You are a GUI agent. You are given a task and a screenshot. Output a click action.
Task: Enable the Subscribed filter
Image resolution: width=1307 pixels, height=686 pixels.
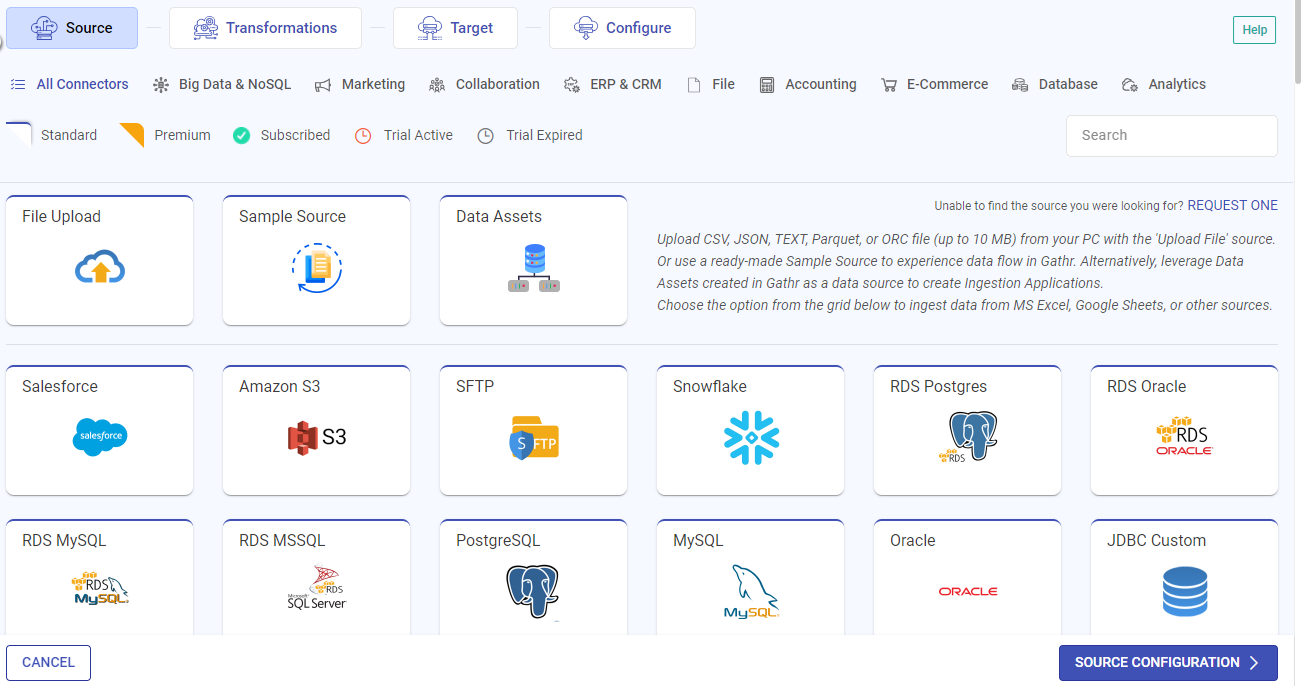tap(281, 135)
